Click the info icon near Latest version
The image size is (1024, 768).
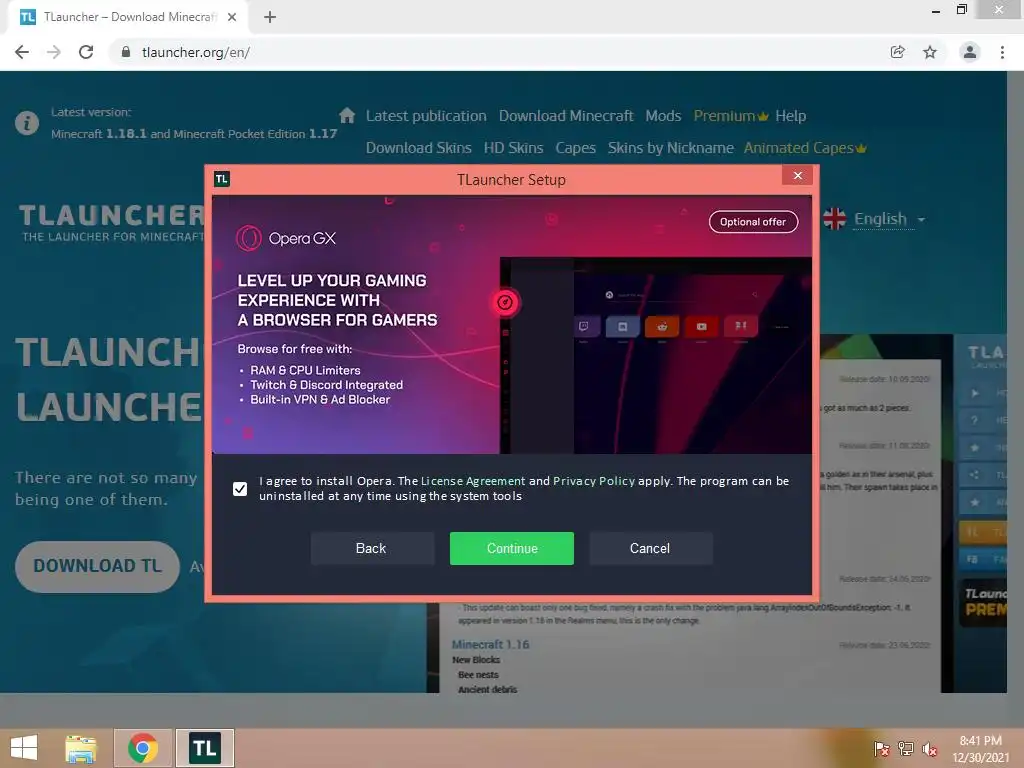coord(27,123)
